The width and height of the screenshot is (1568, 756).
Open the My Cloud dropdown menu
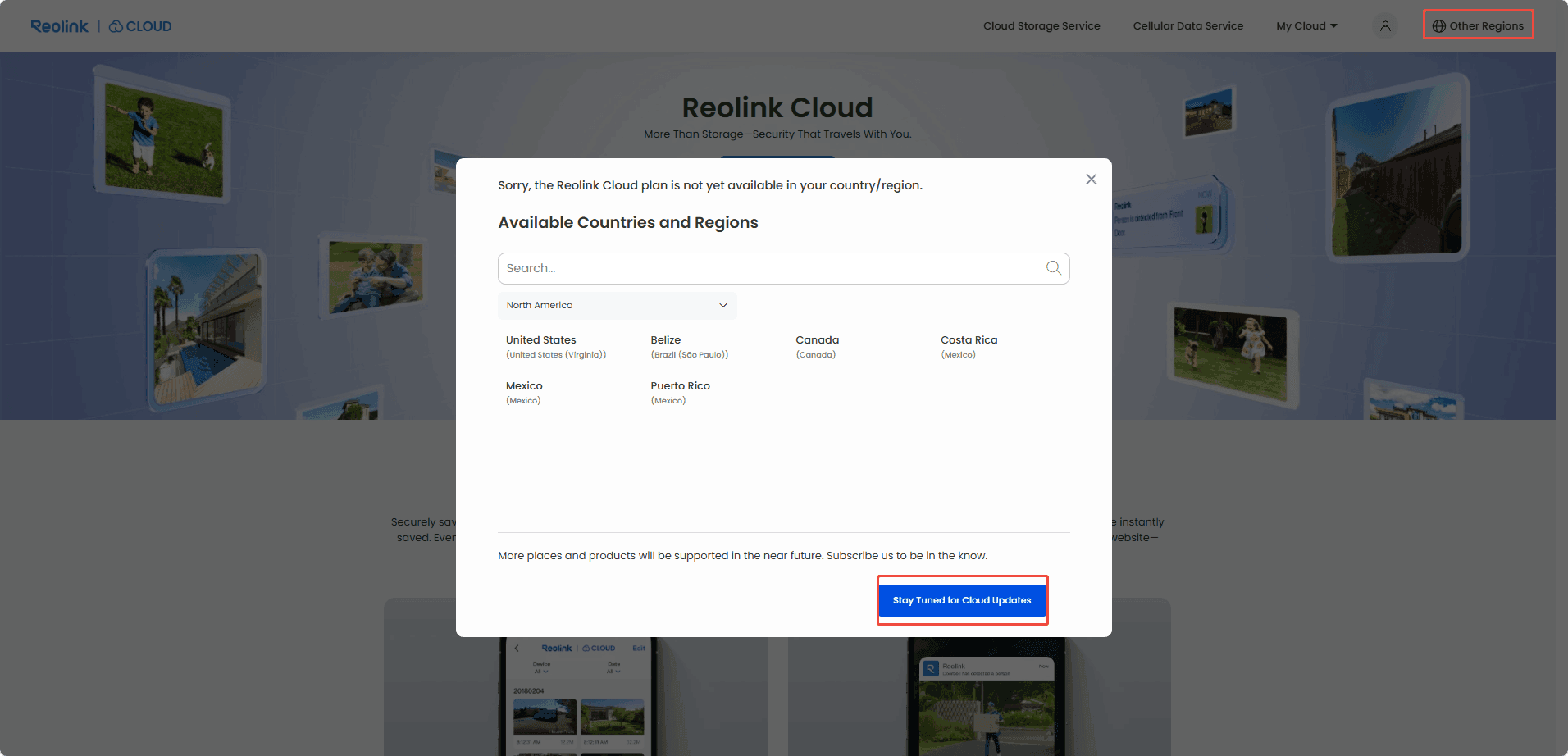[x=1306, y=25]
